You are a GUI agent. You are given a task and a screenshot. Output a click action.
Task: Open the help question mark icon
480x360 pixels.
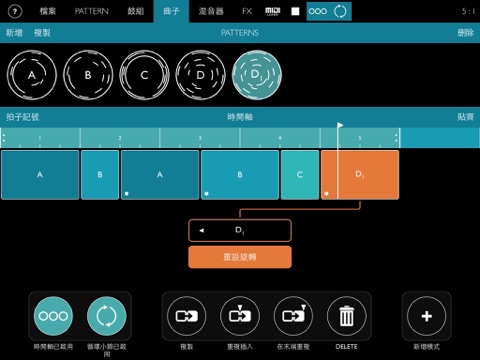coord(15,12)
